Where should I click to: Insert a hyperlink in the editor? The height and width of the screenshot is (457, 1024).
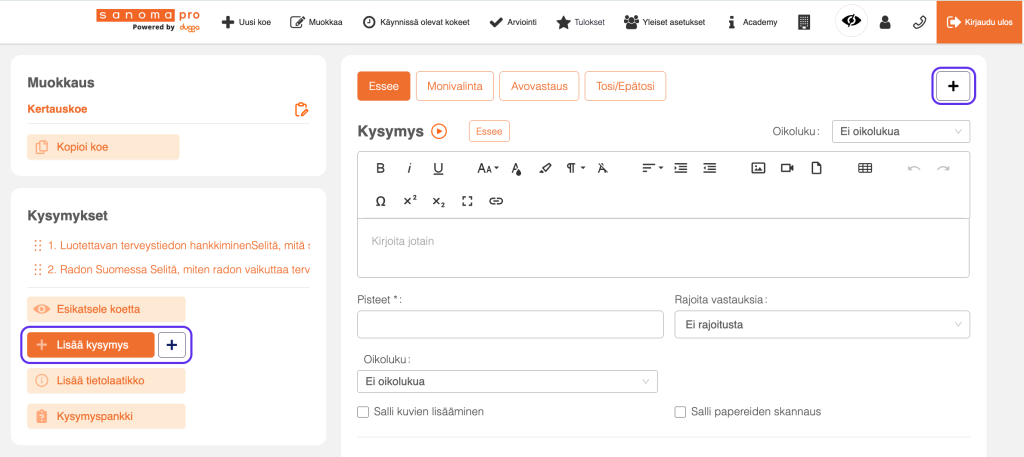495,201
